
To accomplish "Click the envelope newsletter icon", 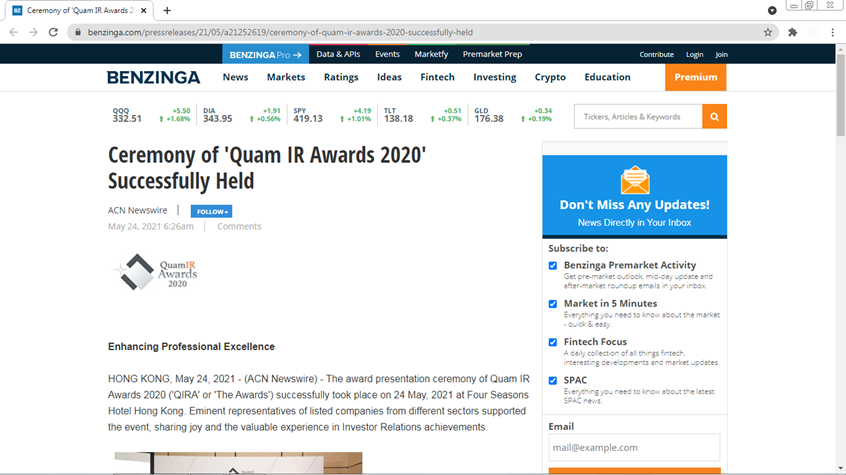I will pos(635,180).
